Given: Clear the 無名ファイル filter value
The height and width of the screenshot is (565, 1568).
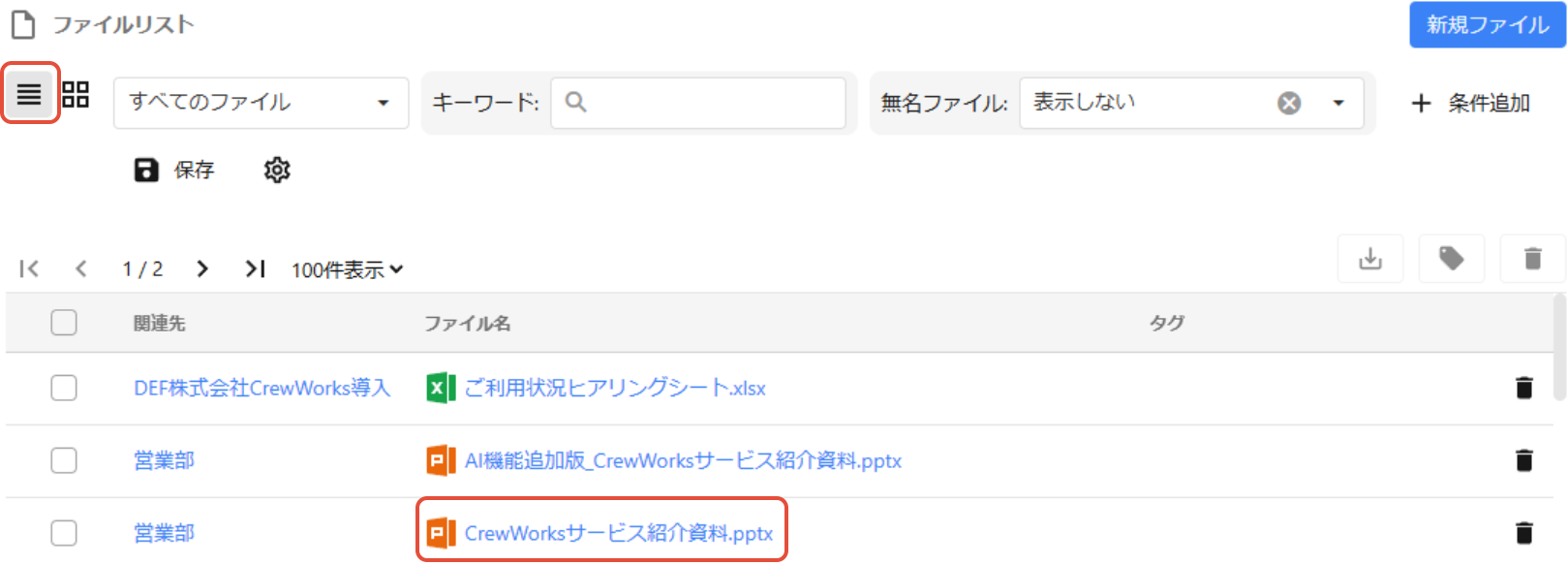Looking at the screenshot, I should [1289, 103].
